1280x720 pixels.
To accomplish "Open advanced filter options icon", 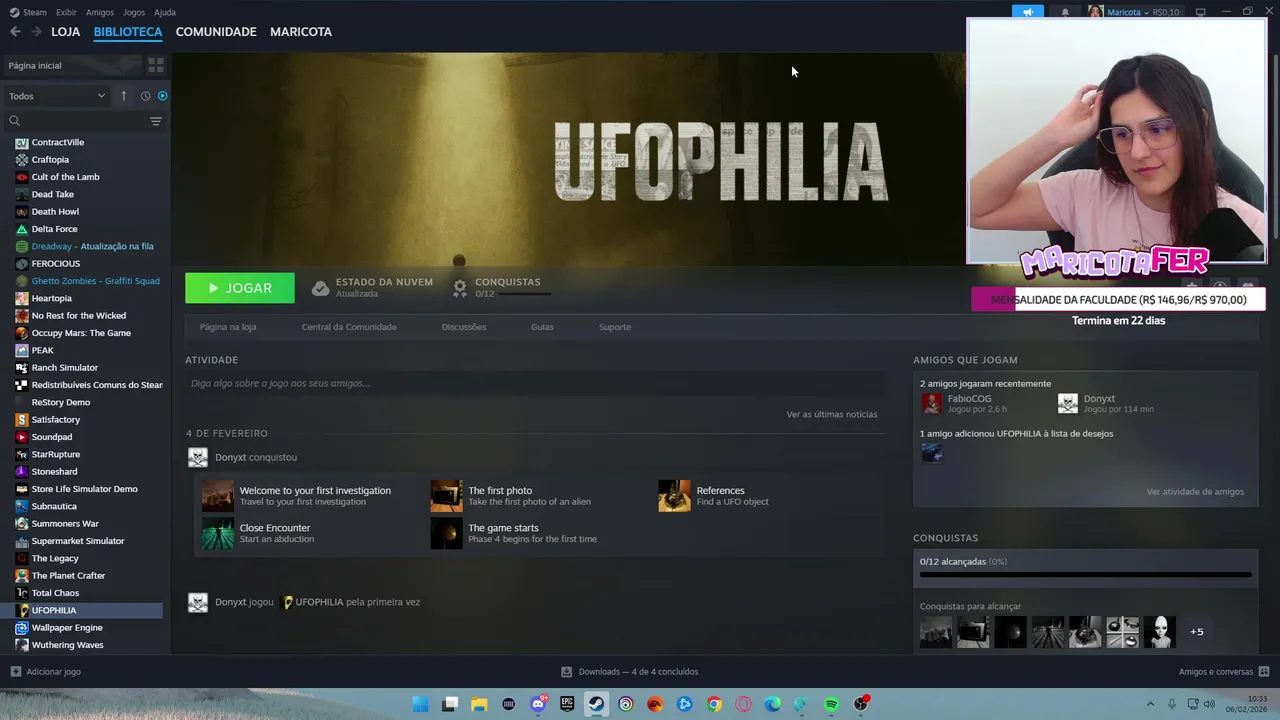I will 156,121.
